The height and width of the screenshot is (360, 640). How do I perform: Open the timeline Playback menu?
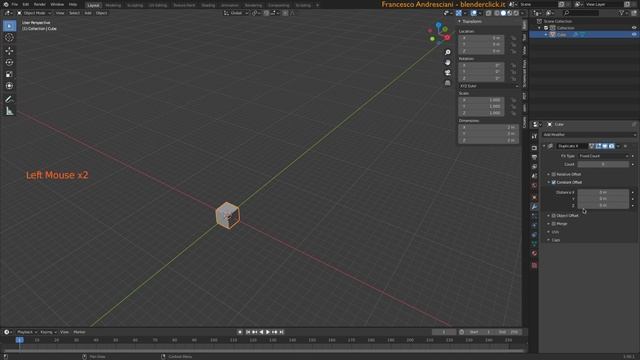(27, 332)
